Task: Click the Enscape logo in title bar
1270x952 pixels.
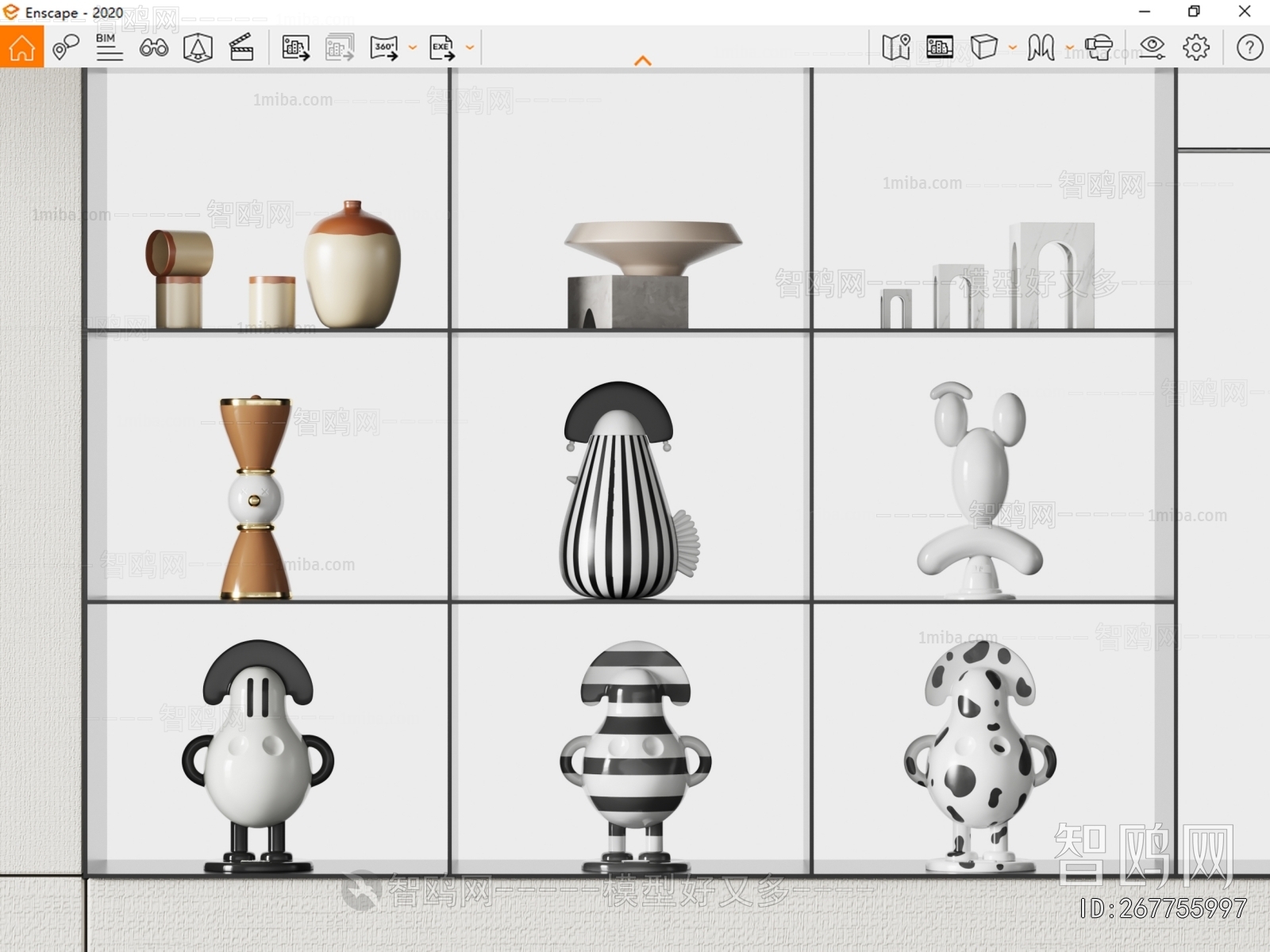Action: pyautogui.click(x=10, y=12)
